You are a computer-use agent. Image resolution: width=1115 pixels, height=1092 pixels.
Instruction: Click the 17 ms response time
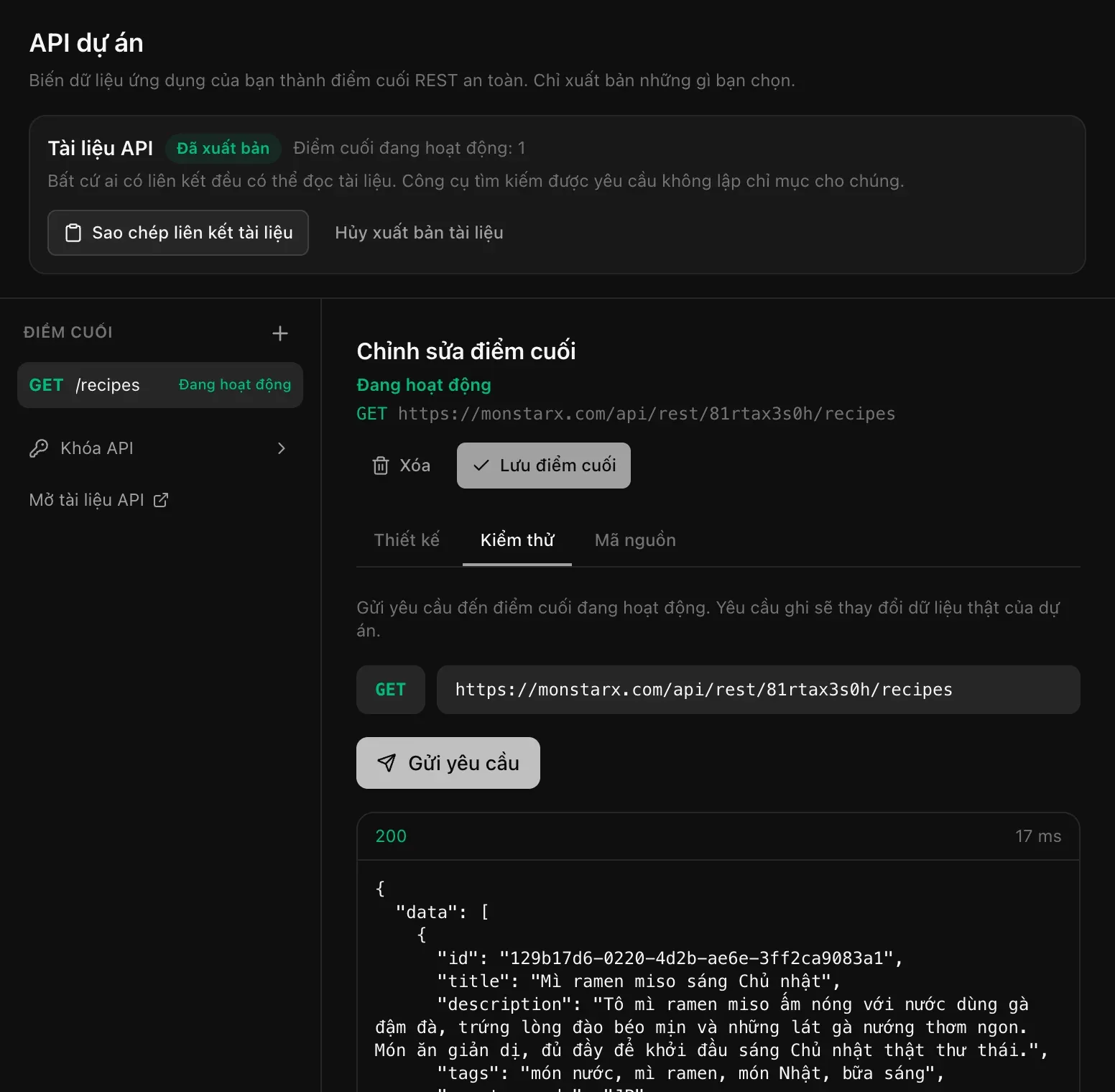pos(1038,836)
